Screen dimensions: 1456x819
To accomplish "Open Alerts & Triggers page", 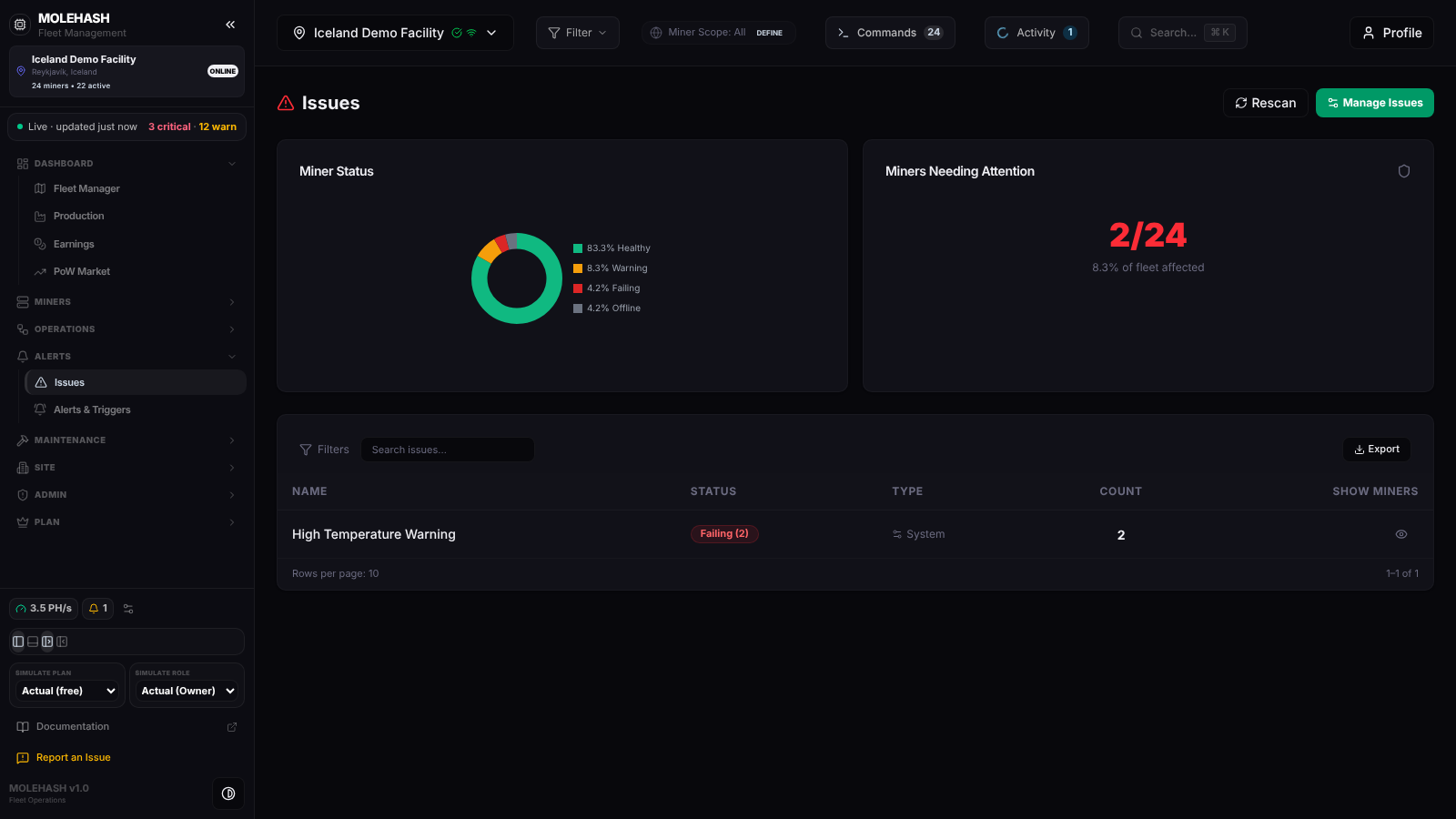I will click(x=92, y=410).
